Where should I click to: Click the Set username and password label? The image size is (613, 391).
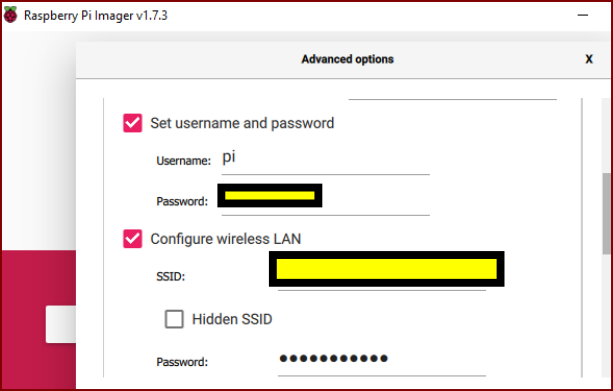(242, 123)
